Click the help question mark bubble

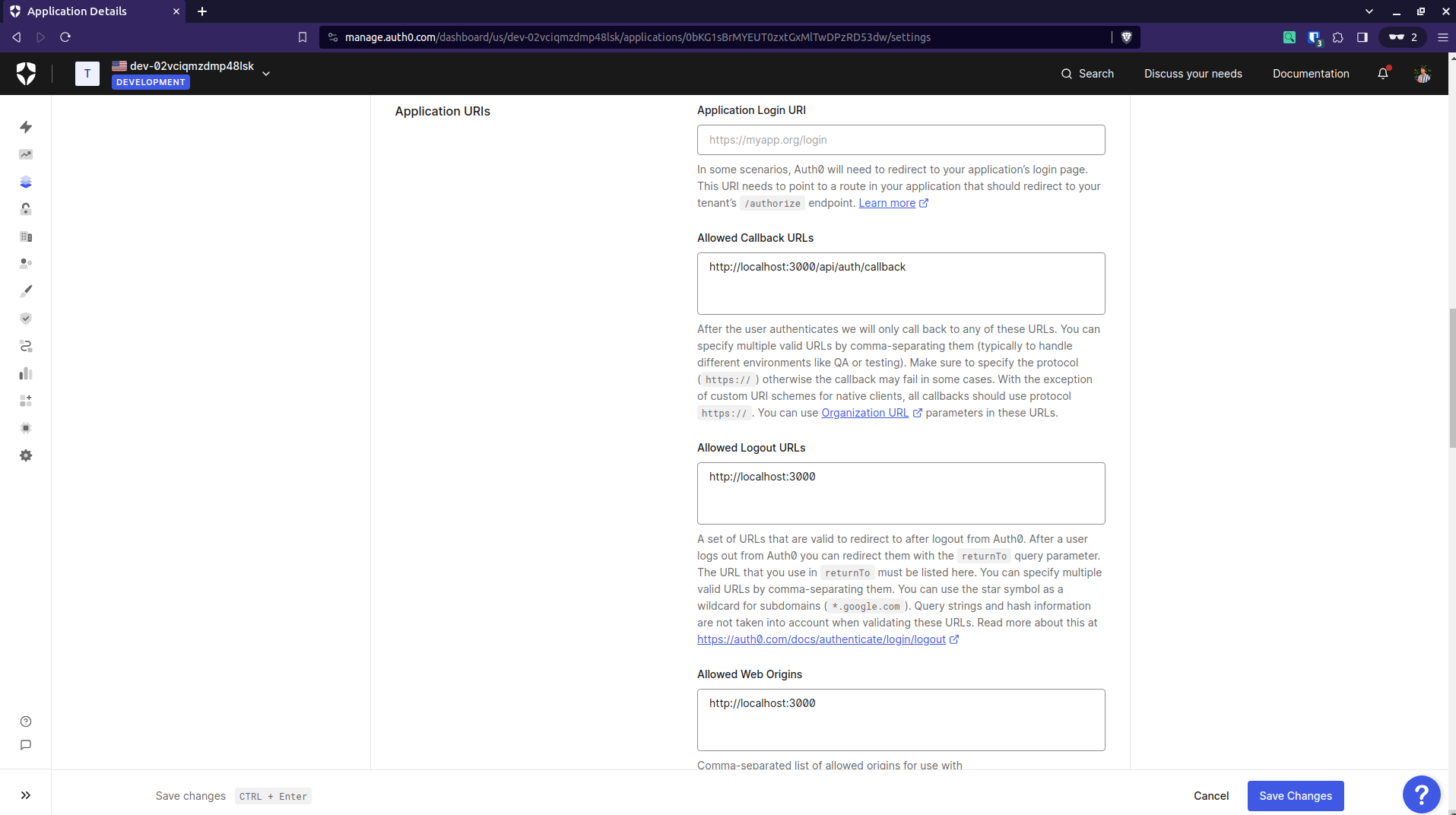coord(1420,794)
